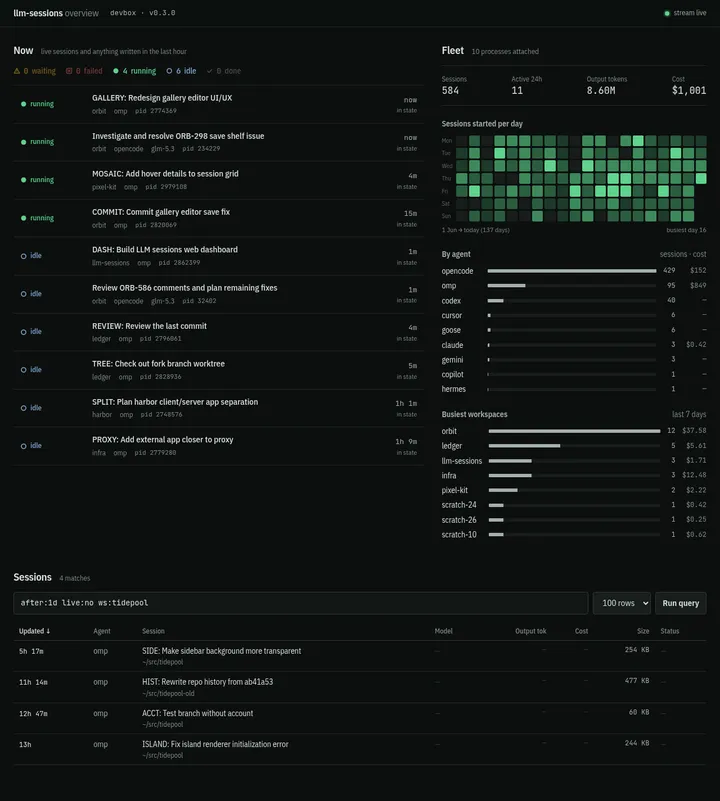The height and width of the screenshot is (801, 720).
Task: Click the Active 24h value 11
Action: click(x=517, y=91)
